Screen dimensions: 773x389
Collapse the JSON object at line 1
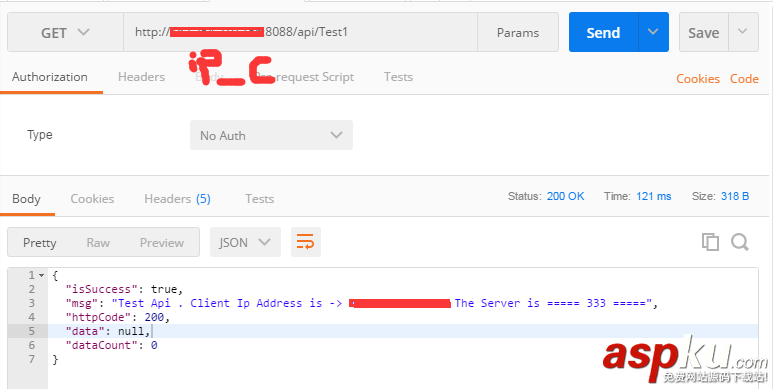click(x=41, y=275)
